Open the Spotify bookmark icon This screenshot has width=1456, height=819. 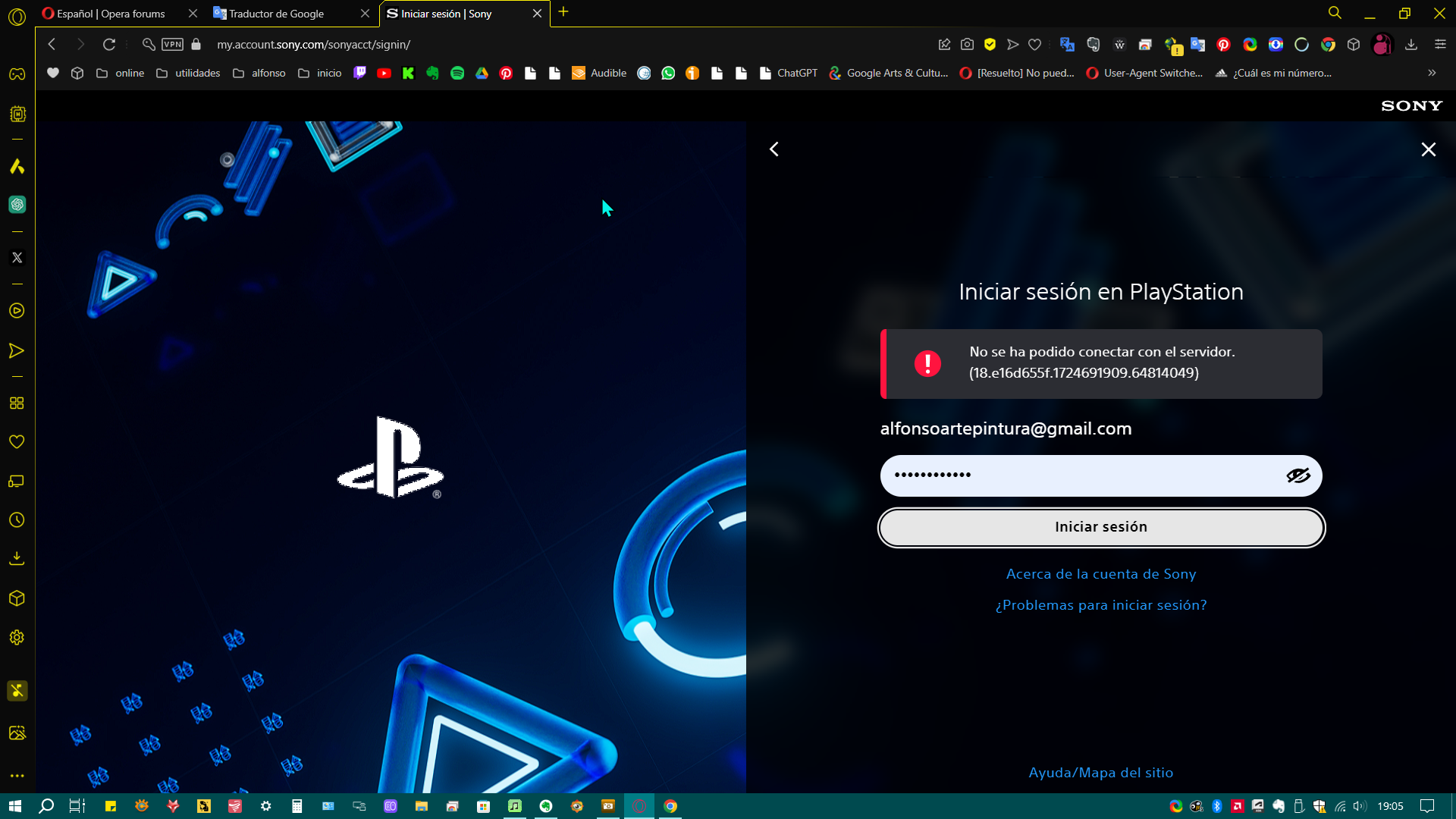(457, 74)
